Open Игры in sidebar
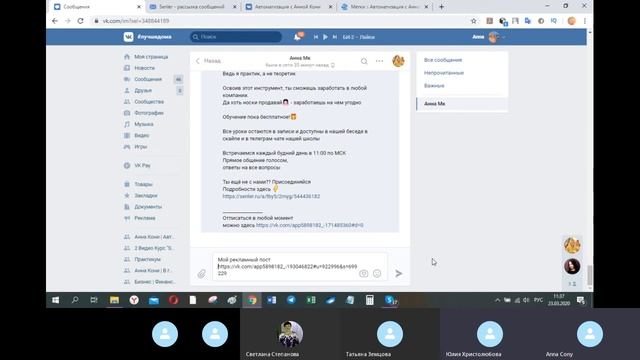640x360 pixels. [140, 147]
